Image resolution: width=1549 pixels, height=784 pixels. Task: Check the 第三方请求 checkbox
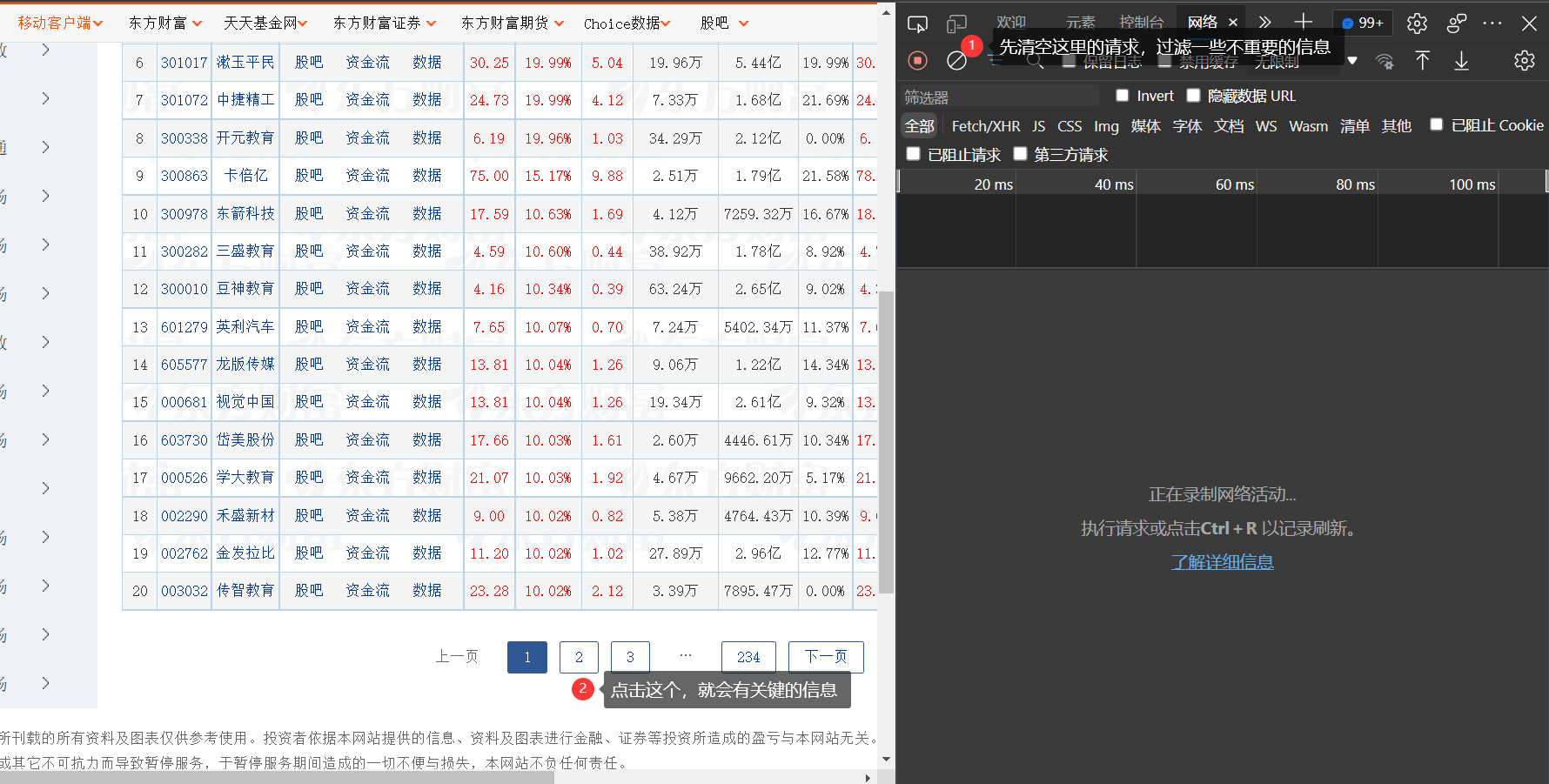[x=1021, y=154]
